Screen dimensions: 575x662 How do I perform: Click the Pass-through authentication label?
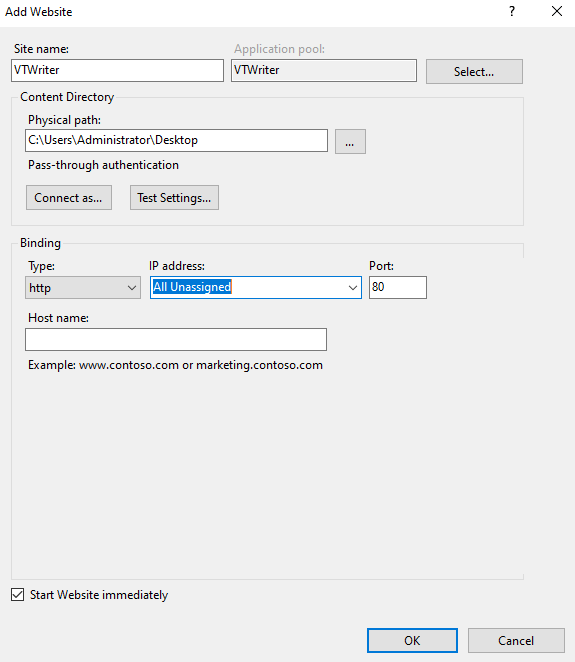pos(103,165)
